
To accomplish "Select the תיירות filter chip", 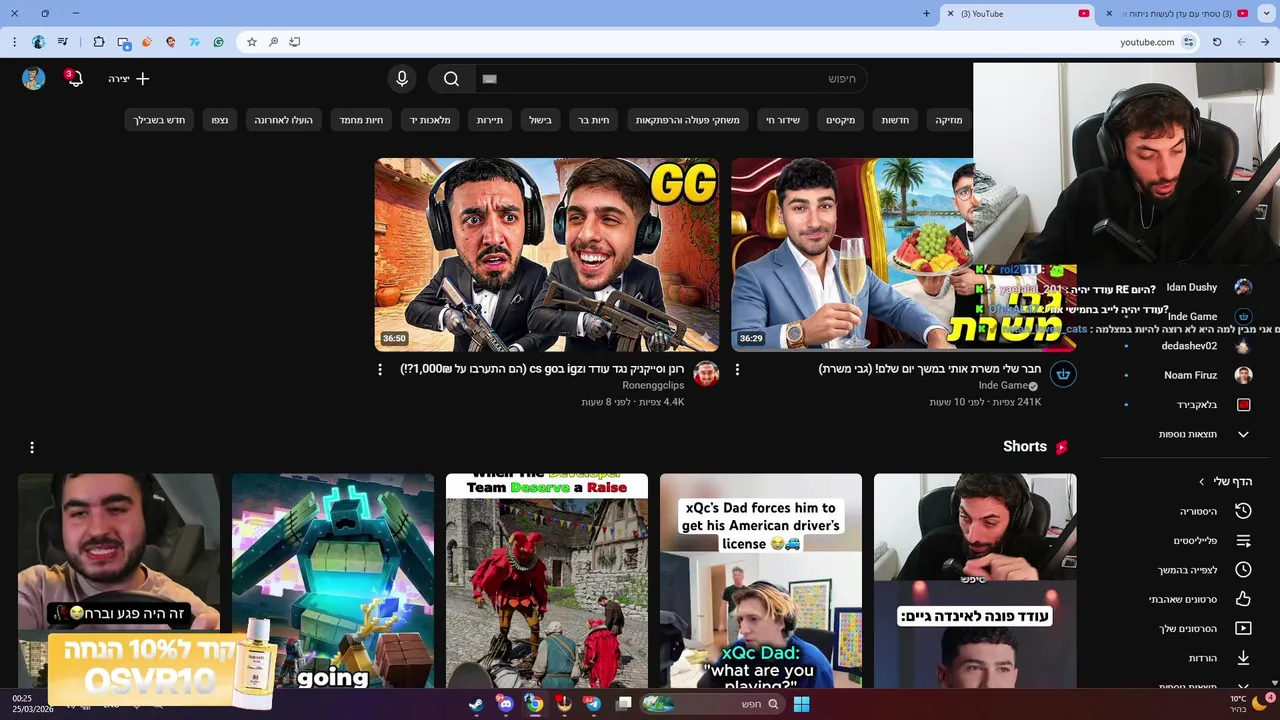I will [x=490, y=120].
